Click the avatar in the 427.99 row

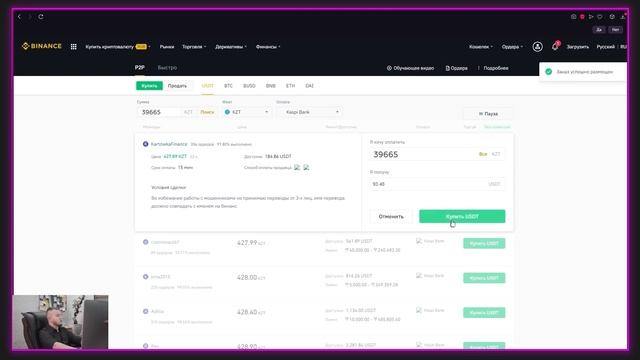pyautogui.click(x=145, y=242)
